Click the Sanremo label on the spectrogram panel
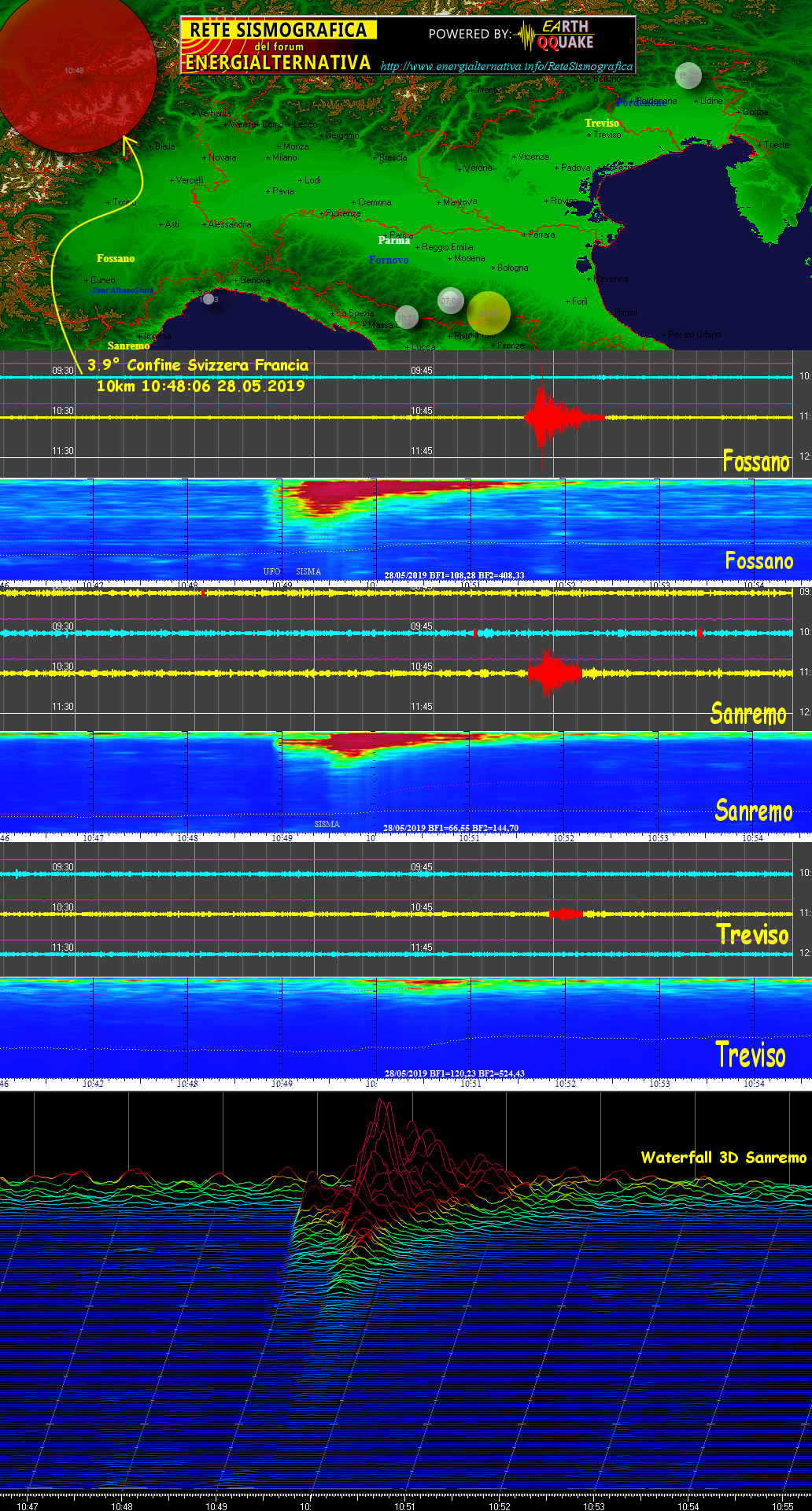This screenshot has height=1511, width=812. click(754, 811)
